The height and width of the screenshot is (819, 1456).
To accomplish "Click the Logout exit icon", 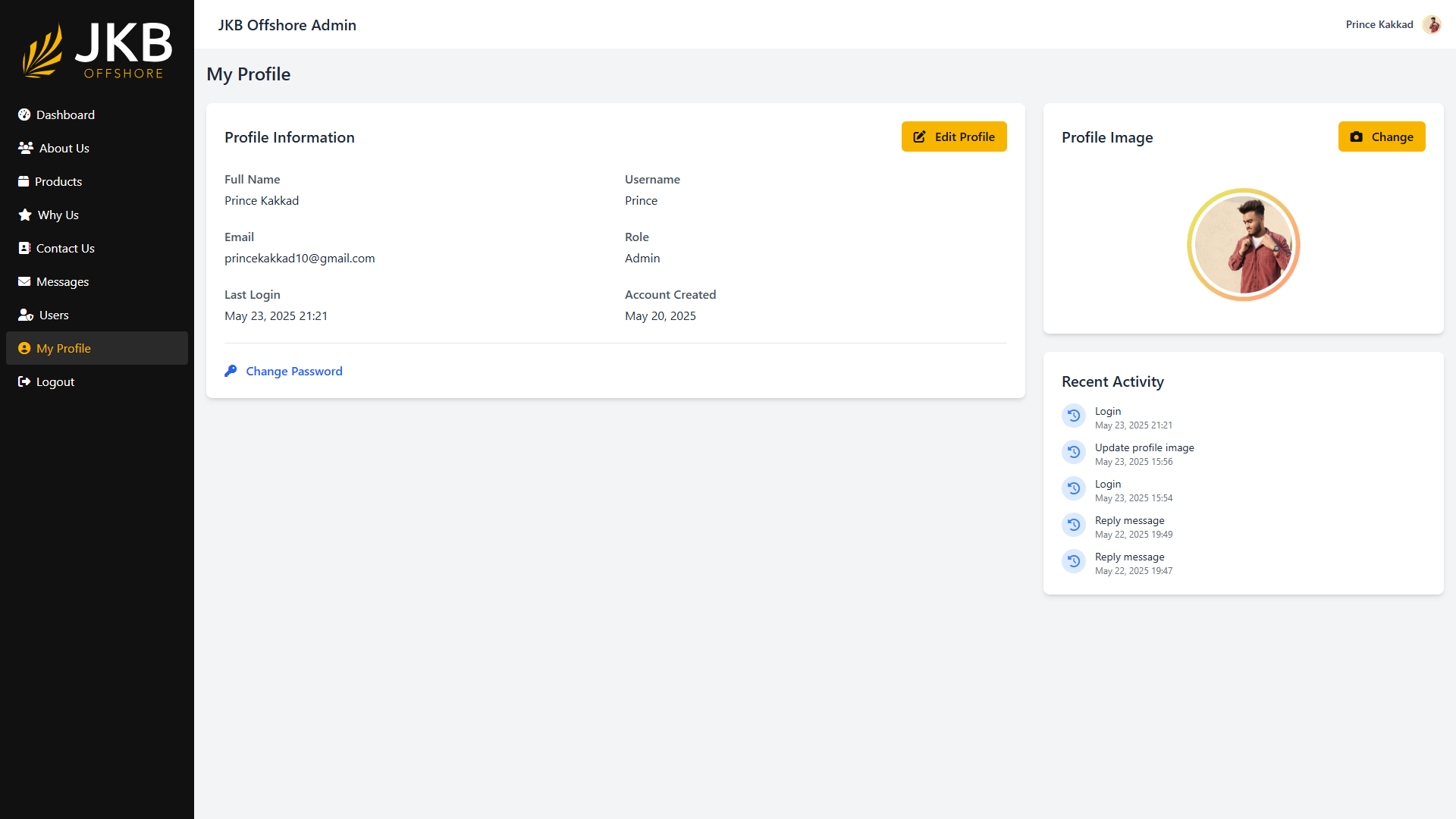I will (24, 381).
